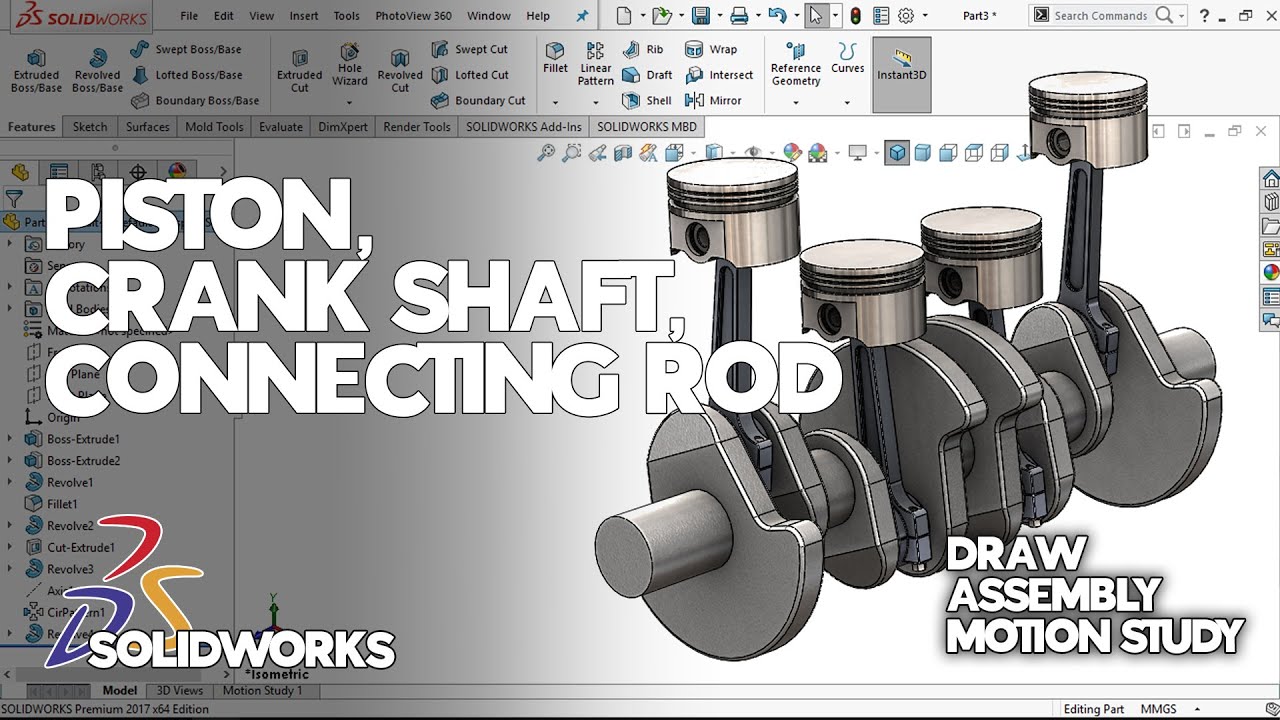
Task: Open the File menu
Action: [x=189, y=16]
